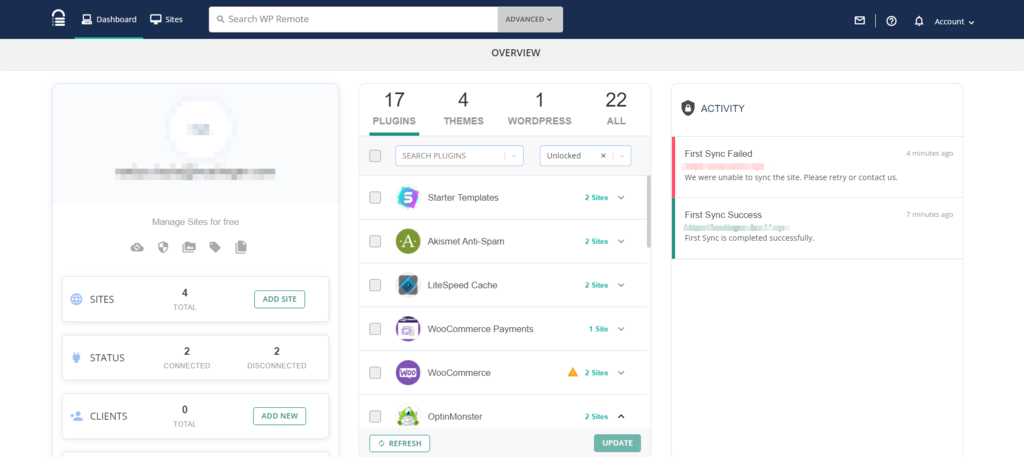Open the mail envelope icon in header

[860, 20]
